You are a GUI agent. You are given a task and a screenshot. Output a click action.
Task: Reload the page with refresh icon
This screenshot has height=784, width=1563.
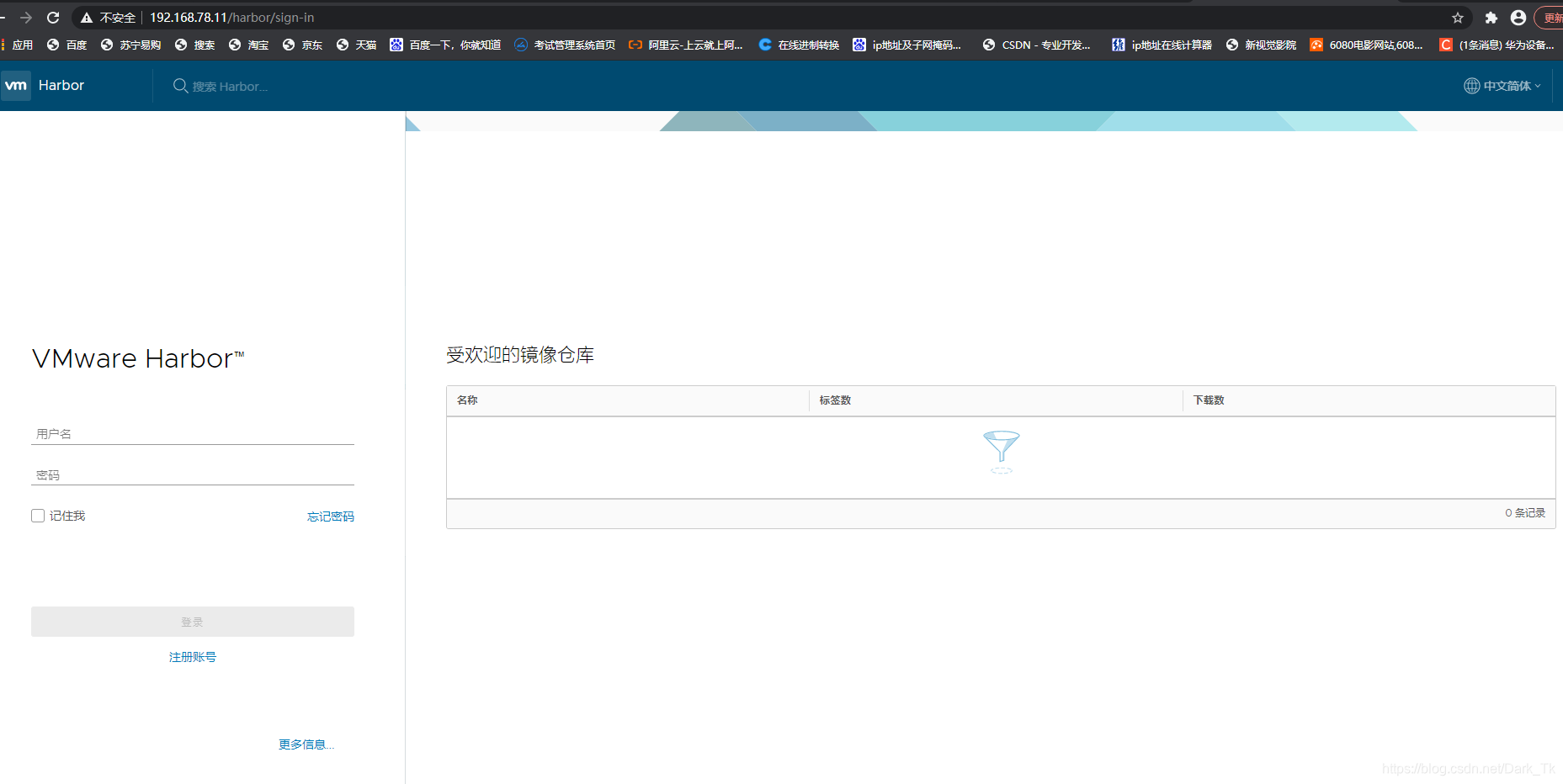click(53, 18)
